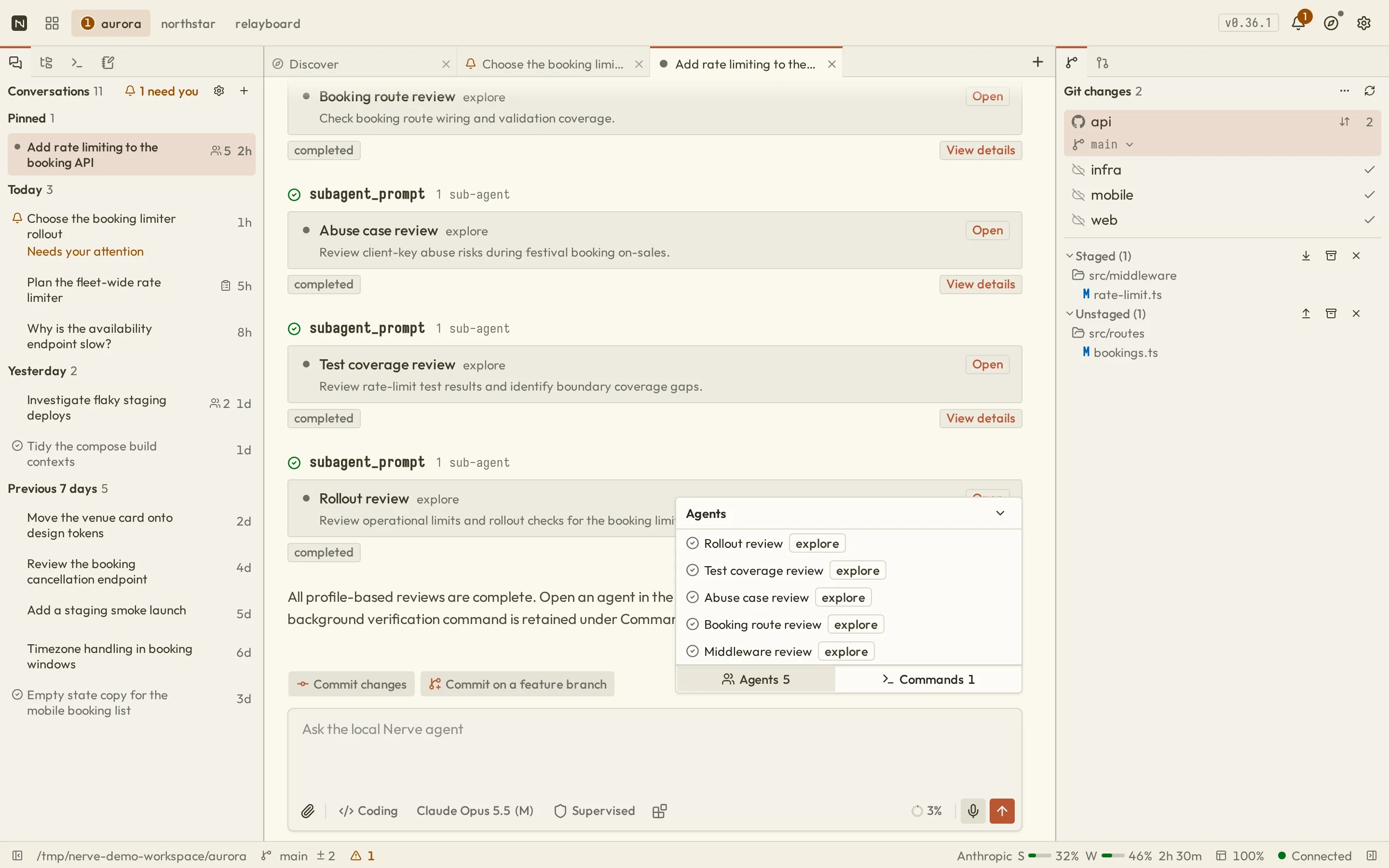
Task: Open the notifications bell in top bar
Action: 1298,23
